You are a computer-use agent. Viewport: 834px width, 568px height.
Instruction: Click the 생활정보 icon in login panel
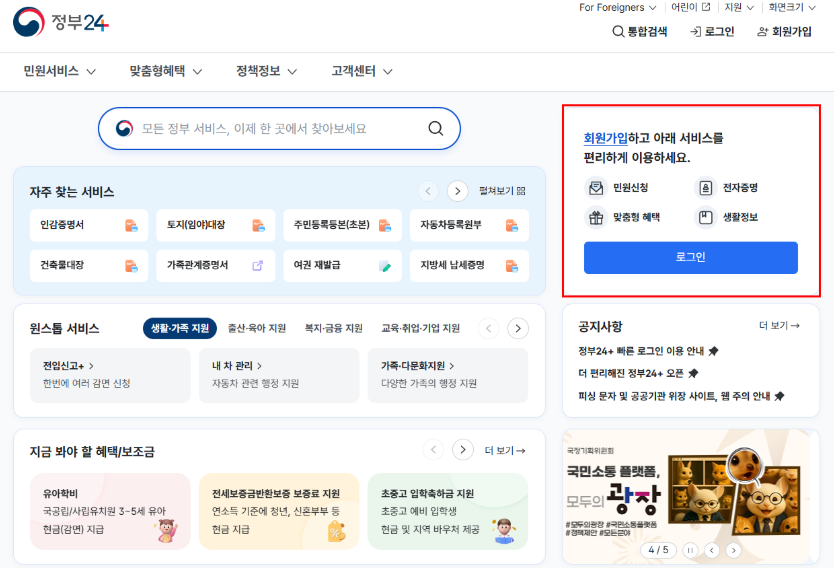706,217
